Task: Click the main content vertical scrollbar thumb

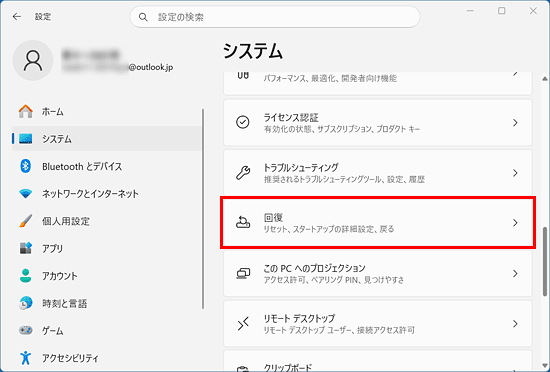Action: tap(545, 262)
